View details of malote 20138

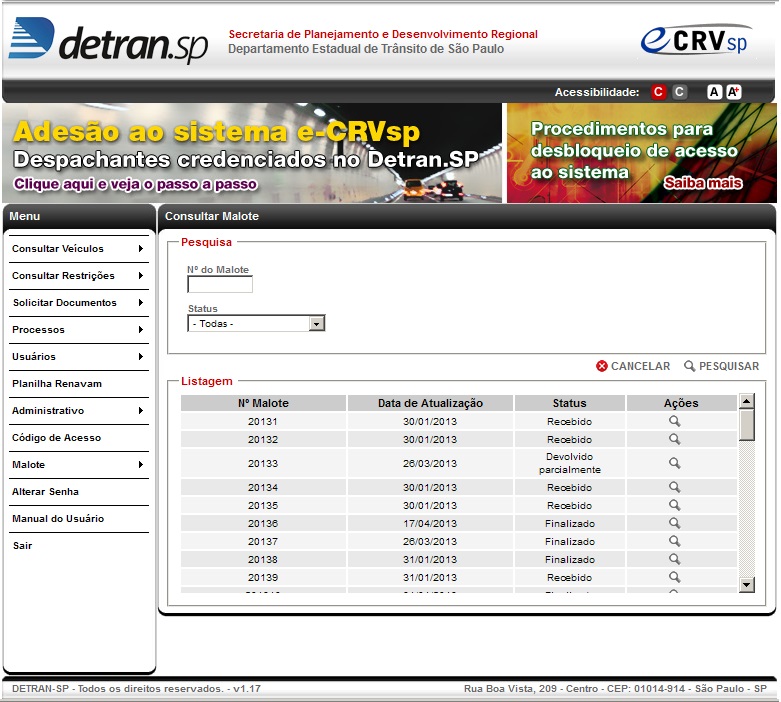coord(674,559)
